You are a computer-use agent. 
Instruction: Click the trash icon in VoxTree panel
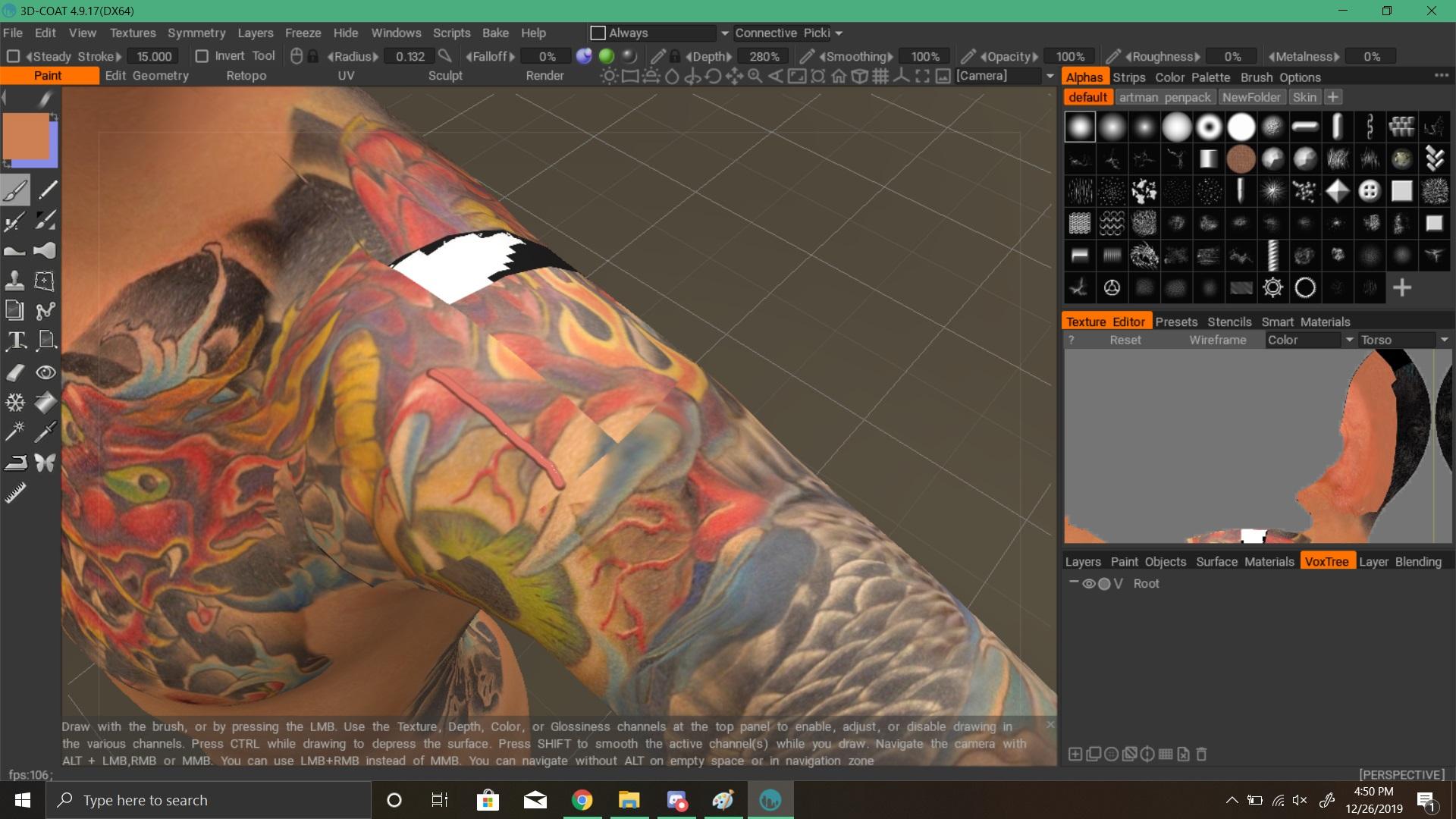tap(1201, 754)
